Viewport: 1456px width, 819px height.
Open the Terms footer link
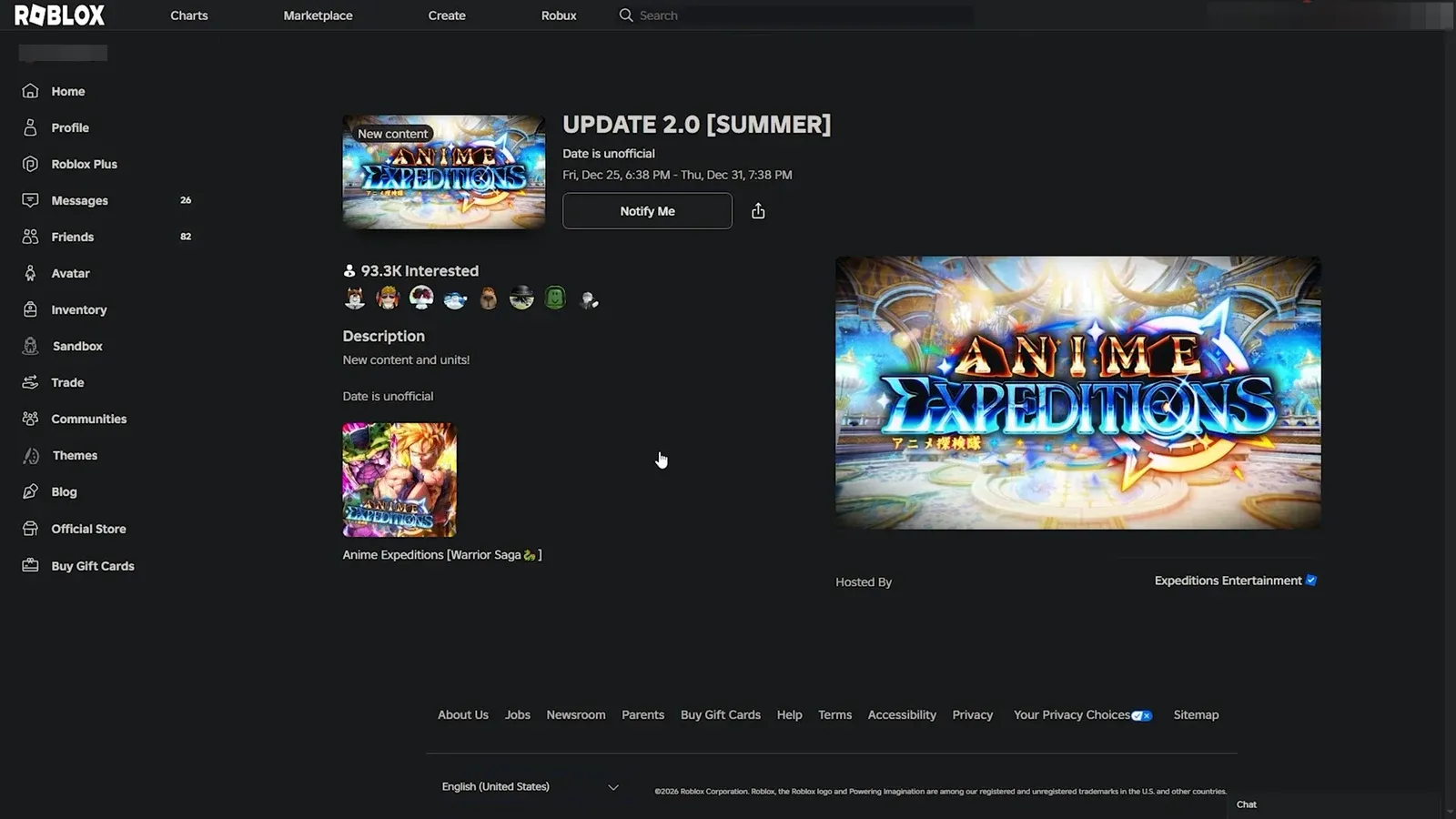coord(834,715)
